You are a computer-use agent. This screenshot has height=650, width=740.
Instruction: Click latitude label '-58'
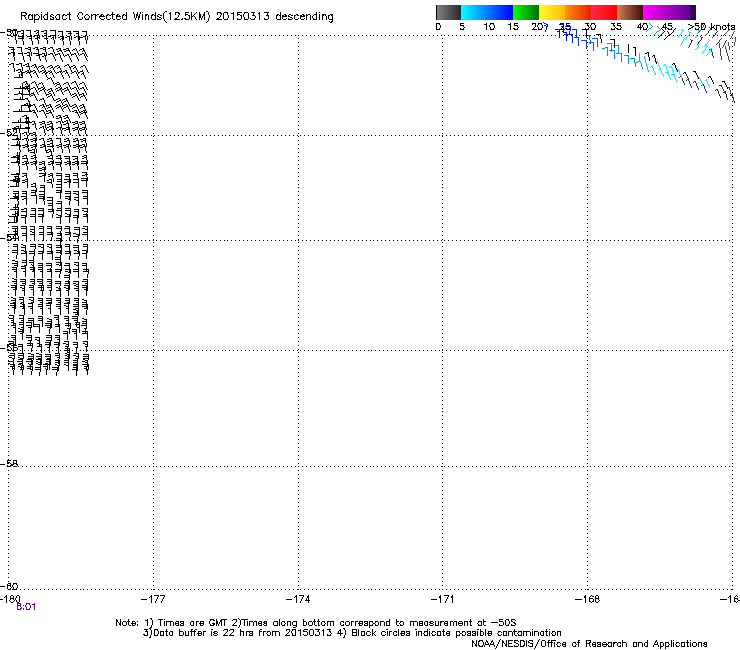[x=9, y=464]
